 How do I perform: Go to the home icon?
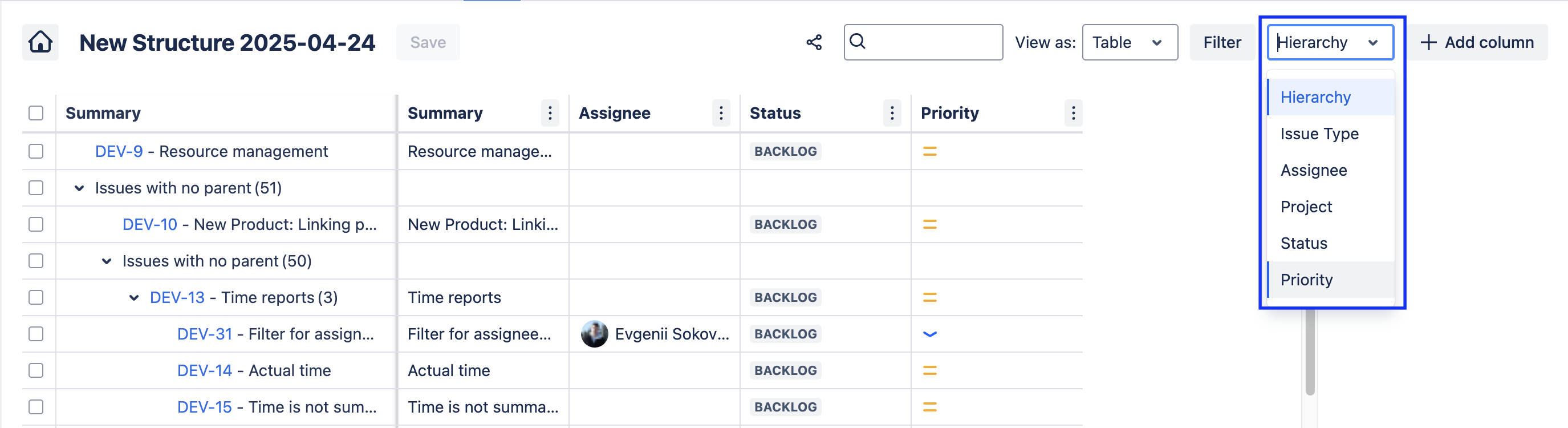coord(40,42)
